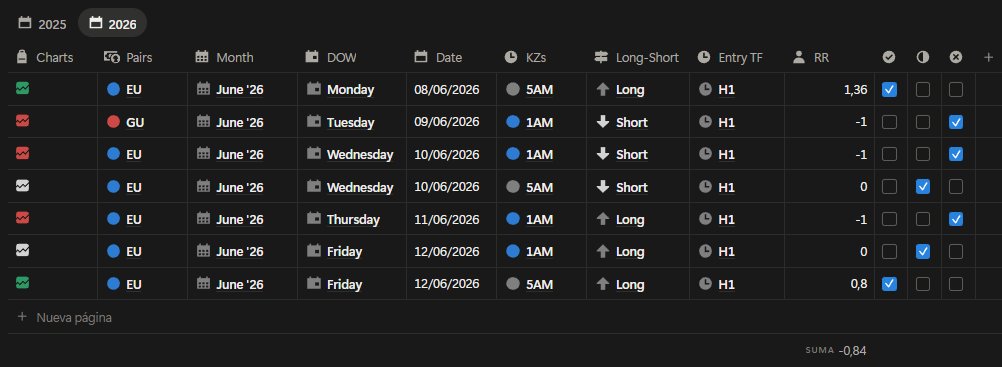Open the H1 entry in Tuesday row
1002x367 pixels.
click(x=727, y=122)
